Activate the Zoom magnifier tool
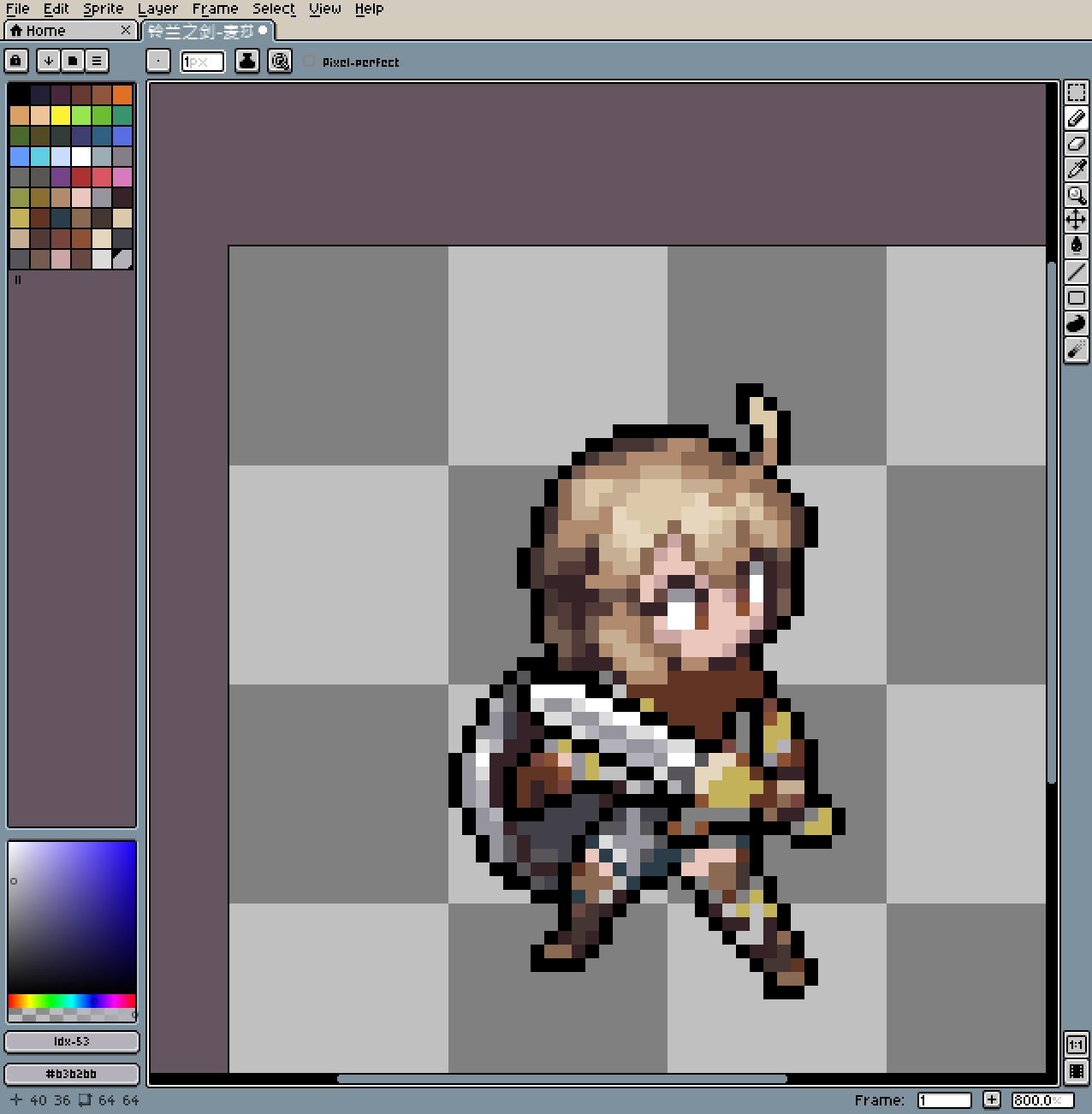The height and width of the screenshot is (1114, 1092). pyautogui.click(x=1076, y=195)
